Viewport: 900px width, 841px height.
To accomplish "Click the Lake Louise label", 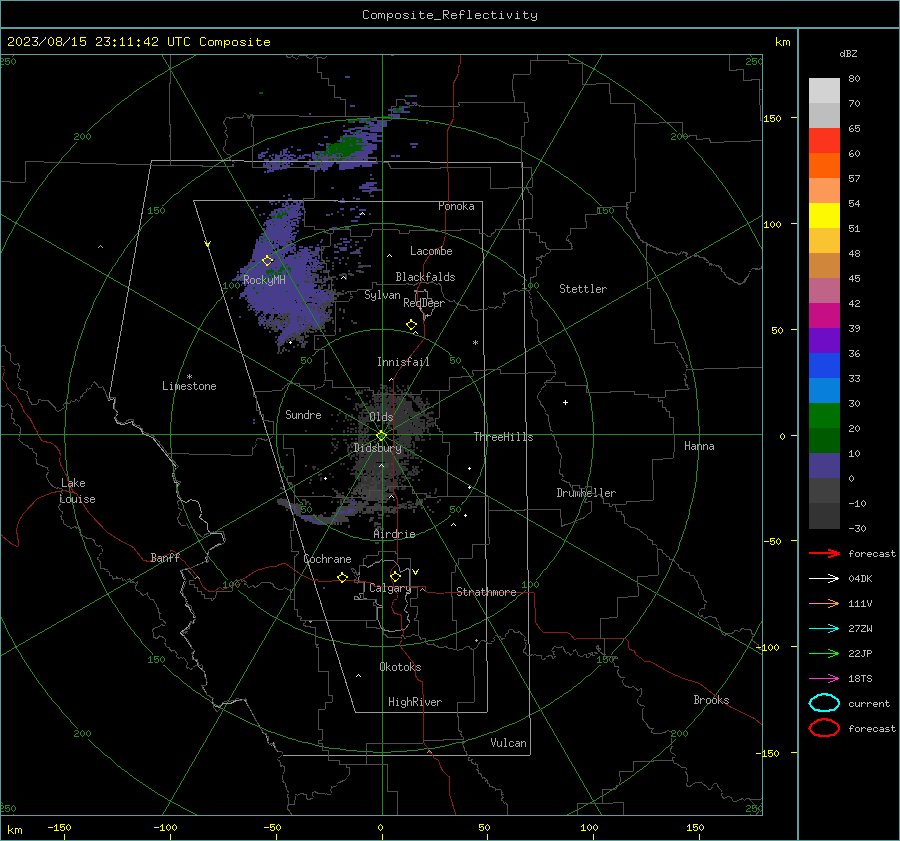I will tap(77, 491).
